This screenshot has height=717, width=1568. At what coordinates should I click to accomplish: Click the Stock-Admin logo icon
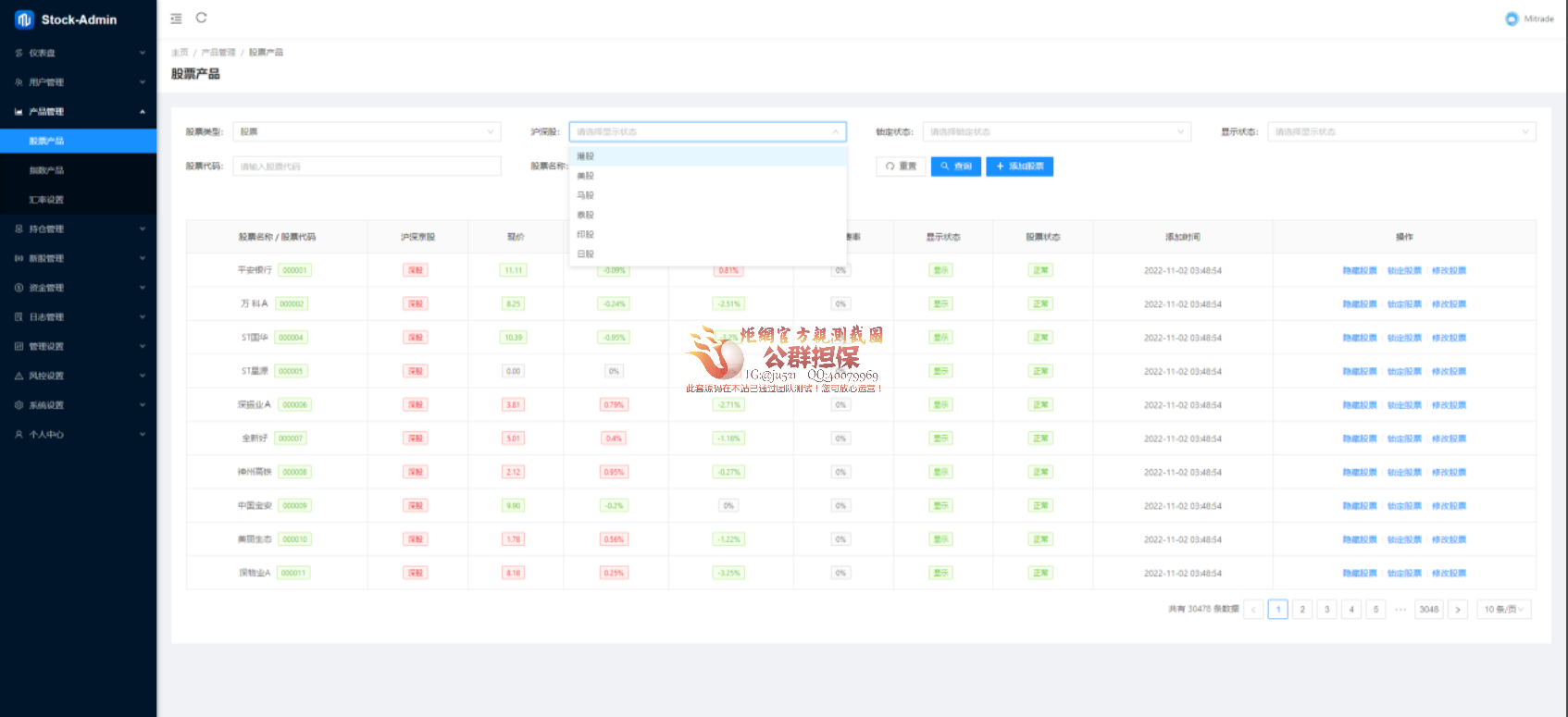click(24, 19)
